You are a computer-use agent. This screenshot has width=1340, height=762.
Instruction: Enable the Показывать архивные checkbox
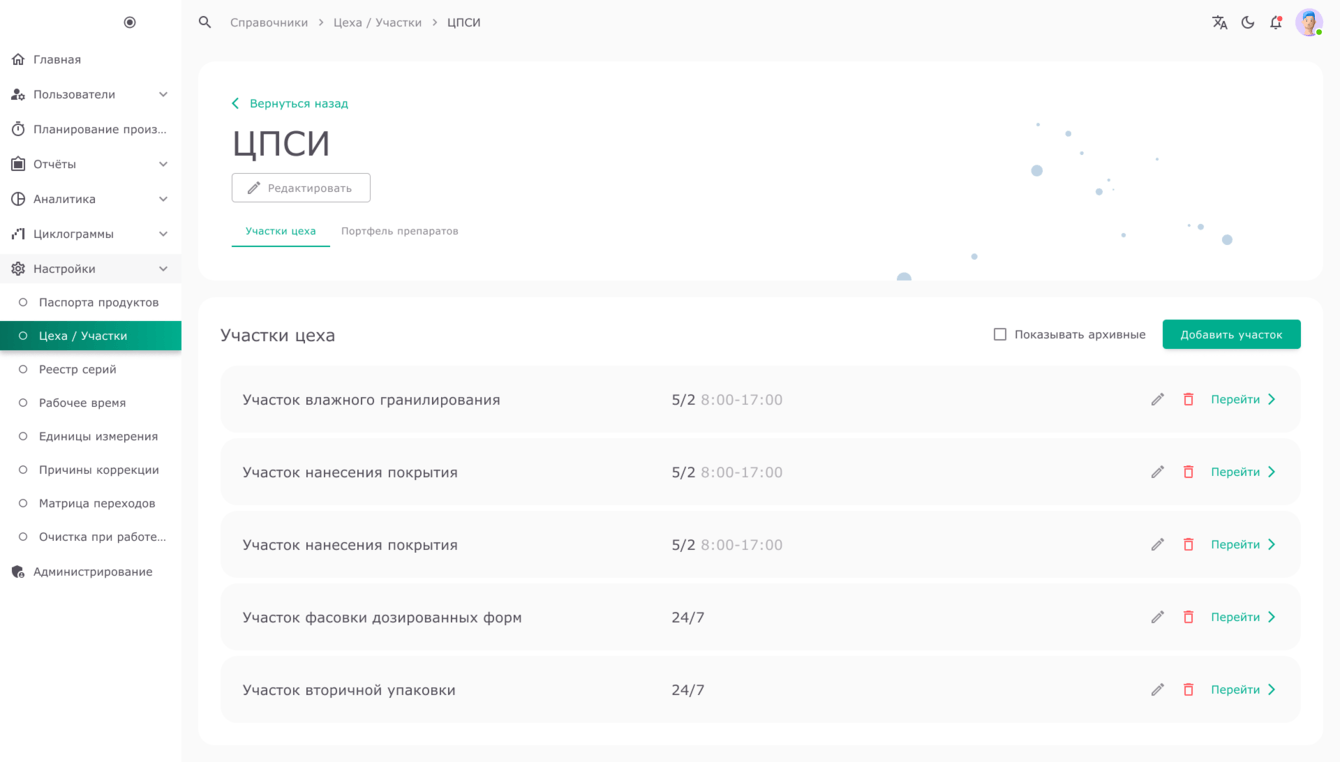pos(1000,334)
